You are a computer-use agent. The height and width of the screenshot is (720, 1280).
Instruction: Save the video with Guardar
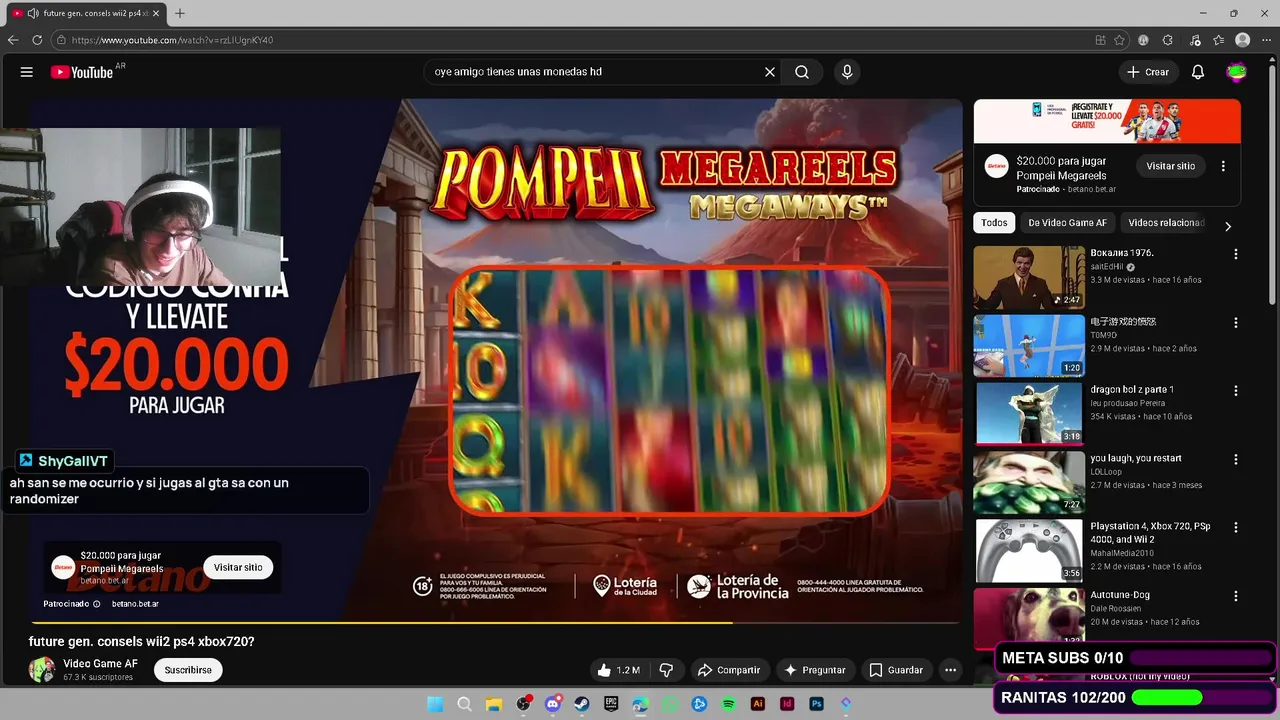pos(896,670)
